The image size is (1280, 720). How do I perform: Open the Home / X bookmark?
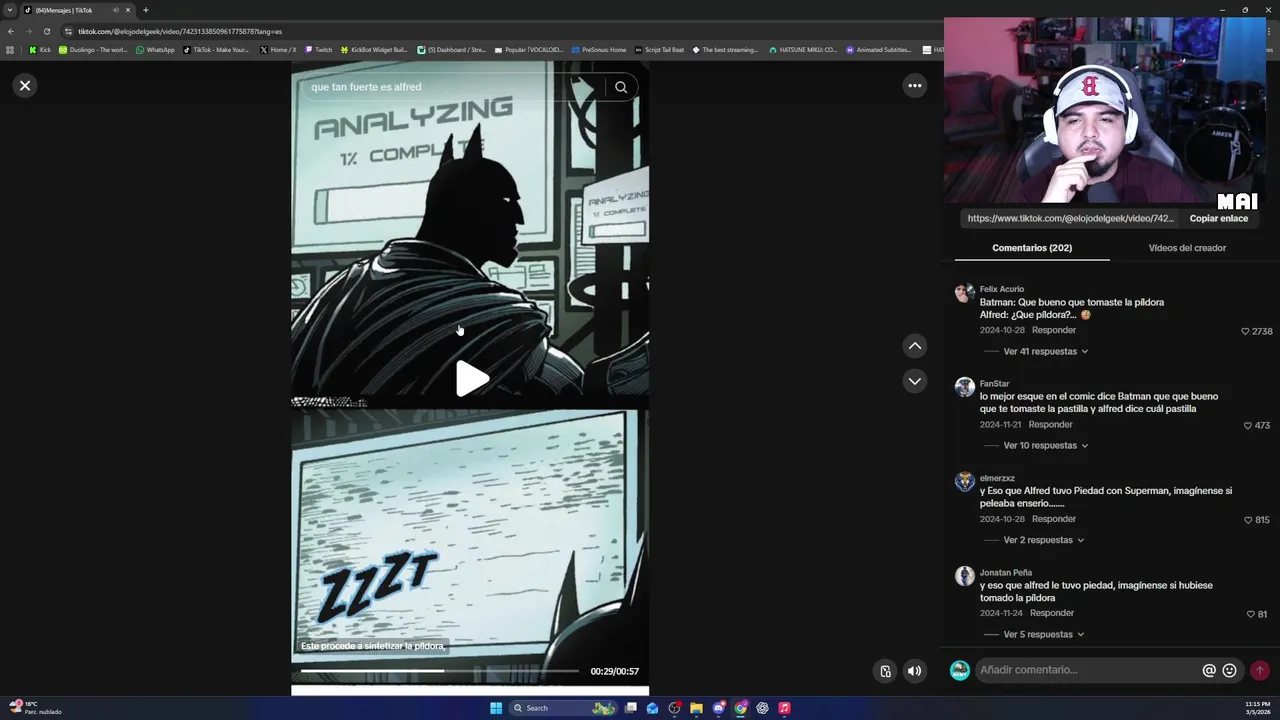point(278,49)
